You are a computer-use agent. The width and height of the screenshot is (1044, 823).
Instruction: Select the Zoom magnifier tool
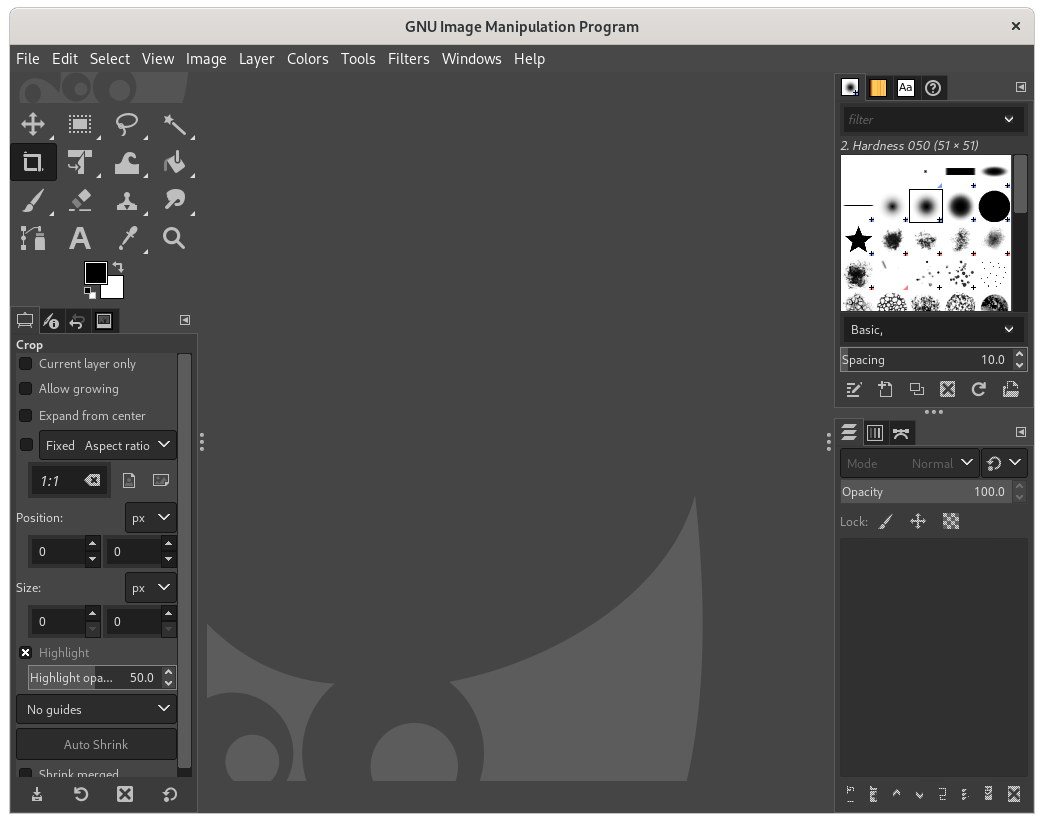[x=174, y=238]
